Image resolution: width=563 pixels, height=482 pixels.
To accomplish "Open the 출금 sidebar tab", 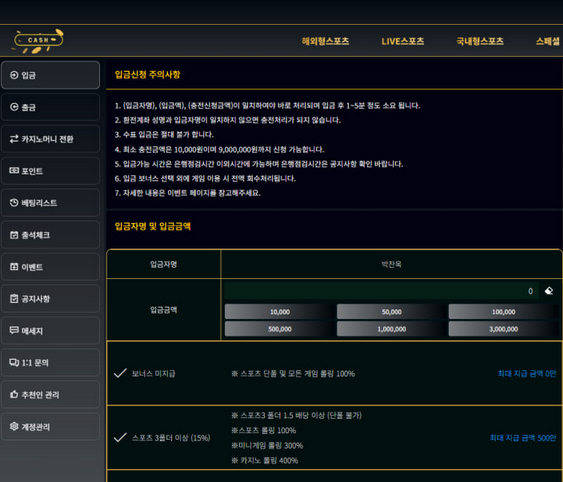I will pos(50,107).
